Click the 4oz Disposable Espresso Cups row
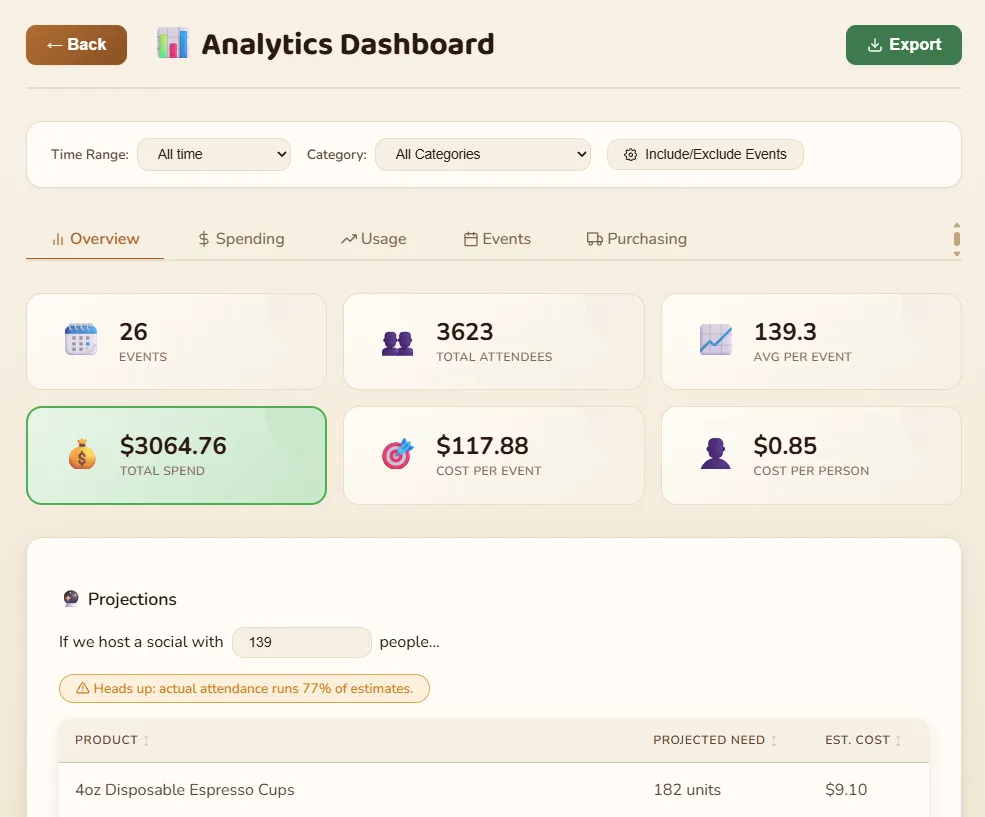 tap(494, 790)
